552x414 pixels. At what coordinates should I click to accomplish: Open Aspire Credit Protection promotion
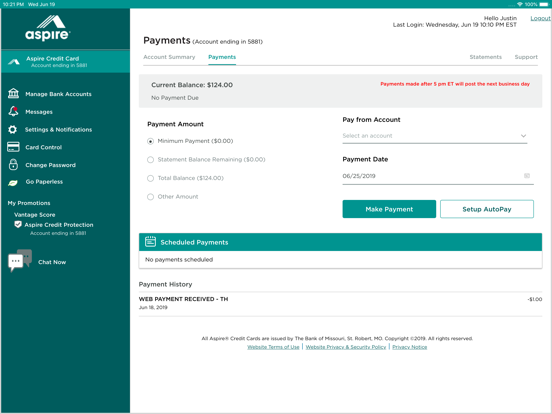pos(59,225)
